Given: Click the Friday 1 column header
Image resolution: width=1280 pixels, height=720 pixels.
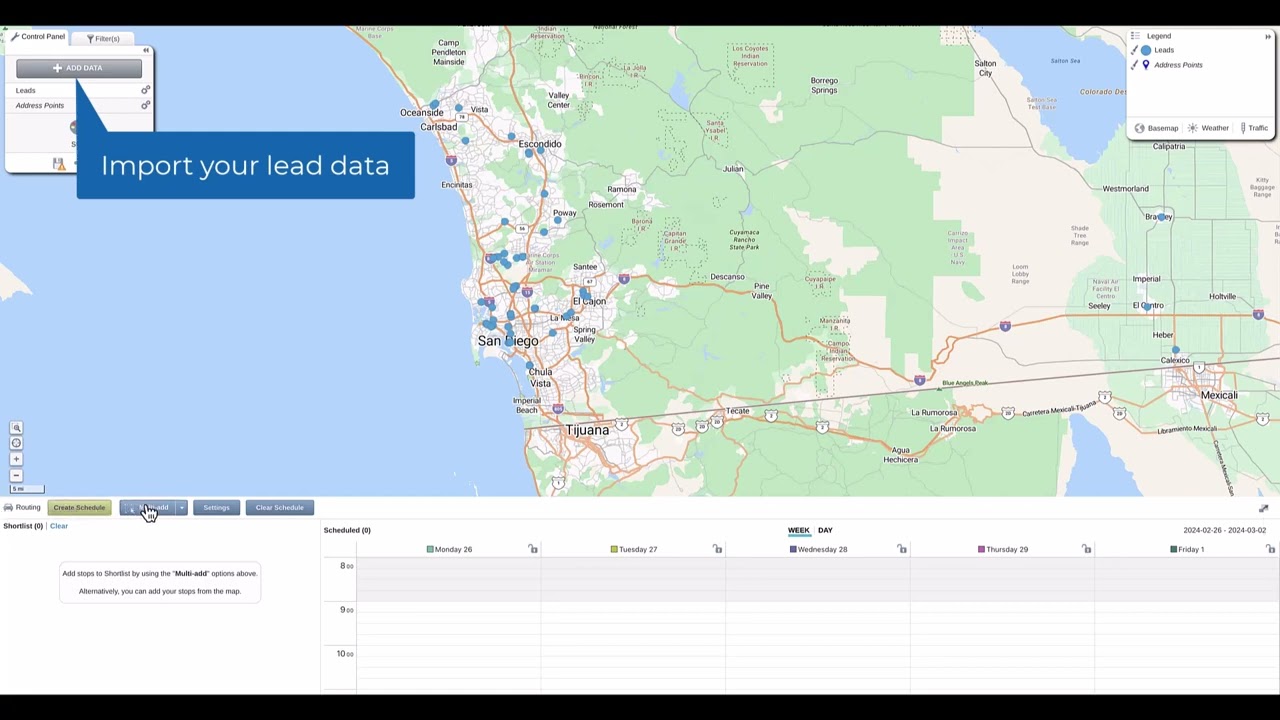Looking at the screenshot, I should 1187,549.
